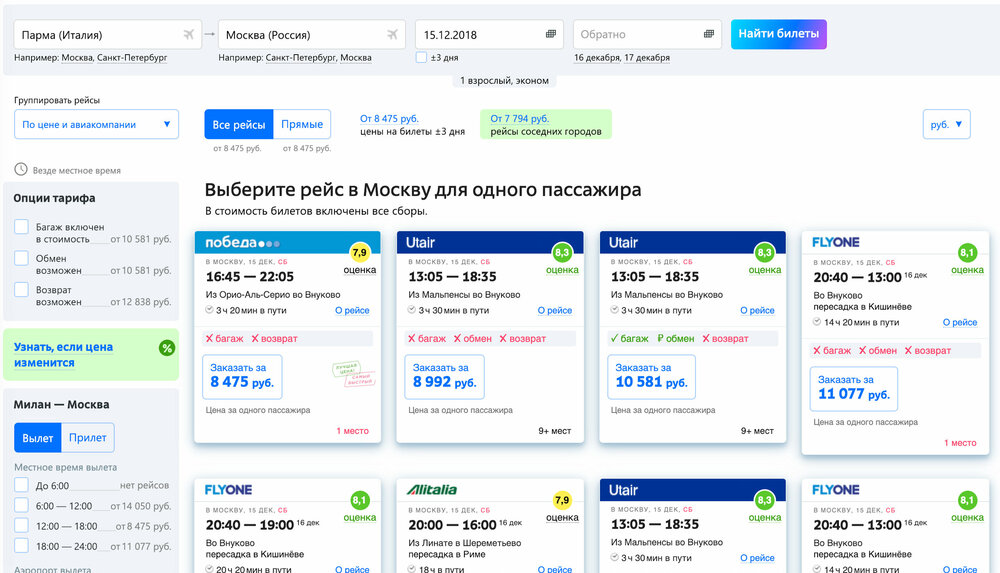Open the руб. currency dropdown
Screen dimensions: 1000x573
(x=946, y=124)
